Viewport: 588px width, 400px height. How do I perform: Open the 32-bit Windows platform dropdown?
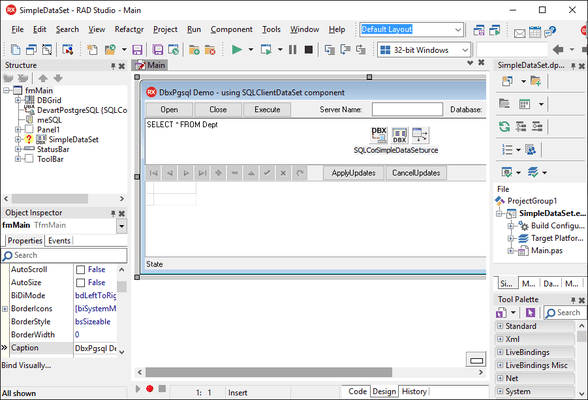point(465,50)
